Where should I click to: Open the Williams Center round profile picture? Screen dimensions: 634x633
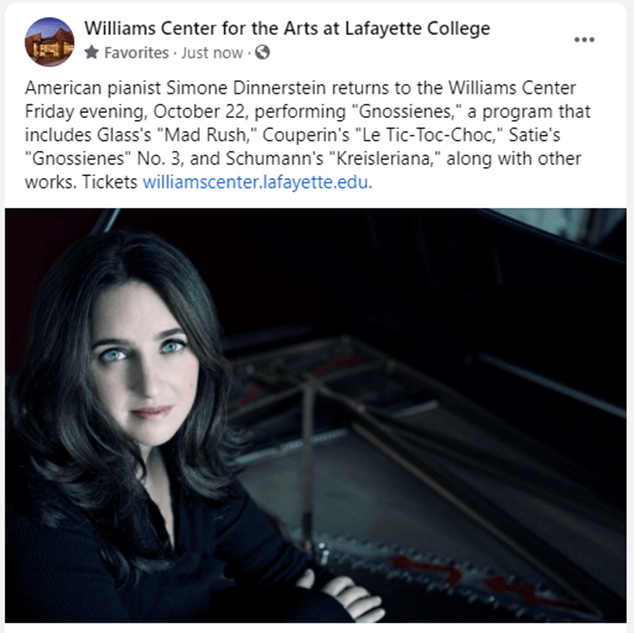[49, 42]
